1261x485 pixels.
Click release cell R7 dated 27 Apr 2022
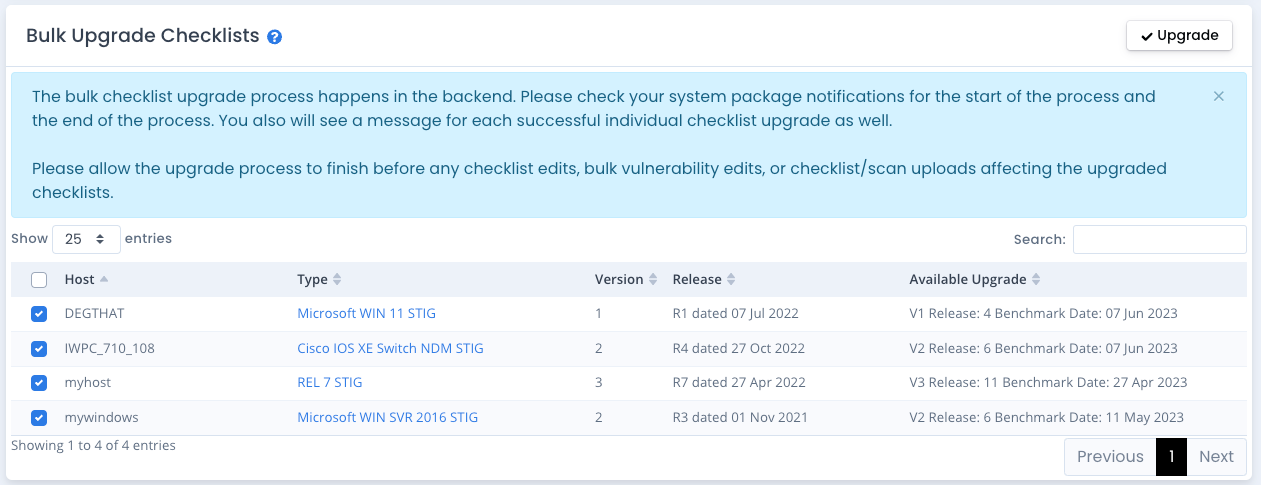click(738, 382)
